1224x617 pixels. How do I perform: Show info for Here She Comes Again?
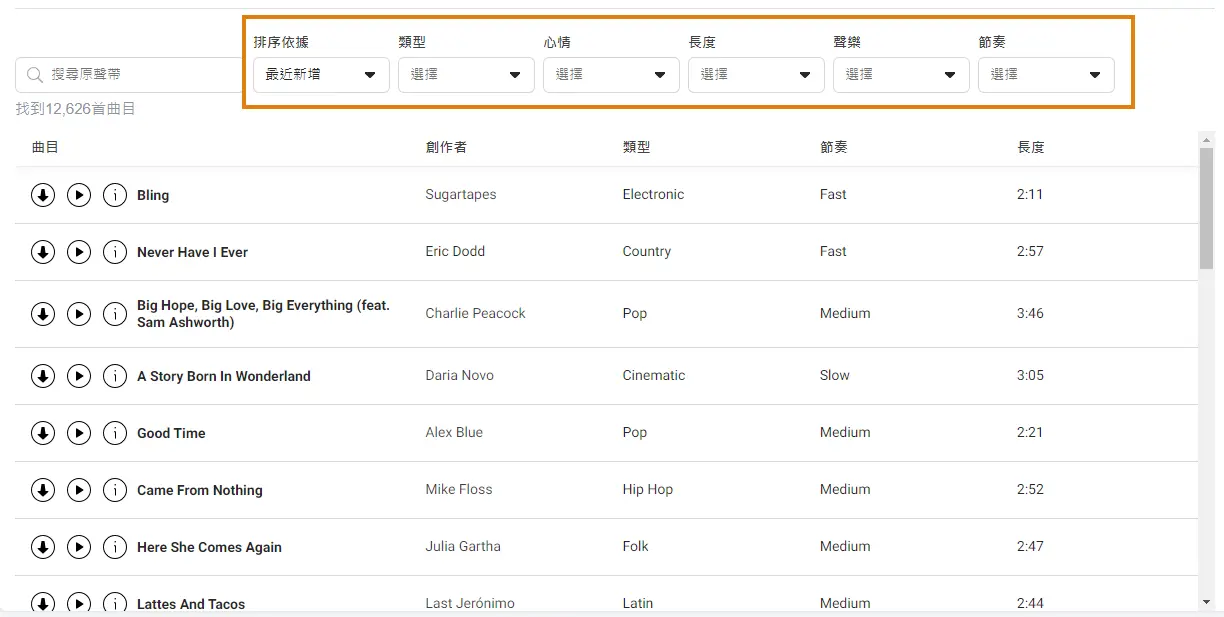(115, 547)
